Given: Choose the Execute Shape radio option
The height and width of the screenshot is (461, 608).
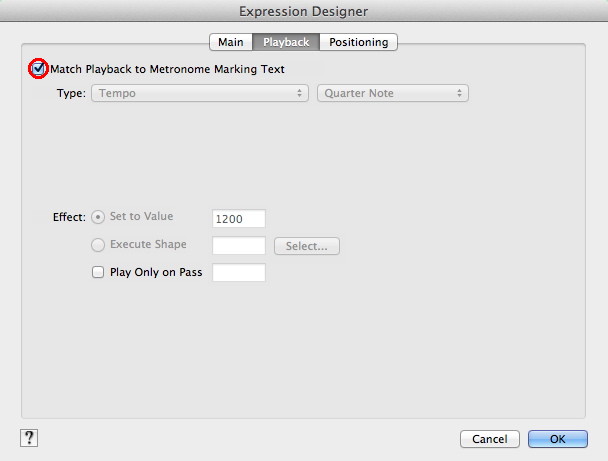Looking at the screenshot, I should point(98,245).
